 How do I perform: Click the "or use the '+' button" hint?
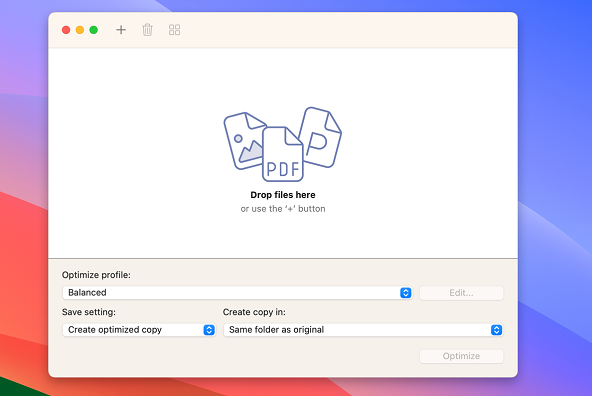[x=283, y=209]
